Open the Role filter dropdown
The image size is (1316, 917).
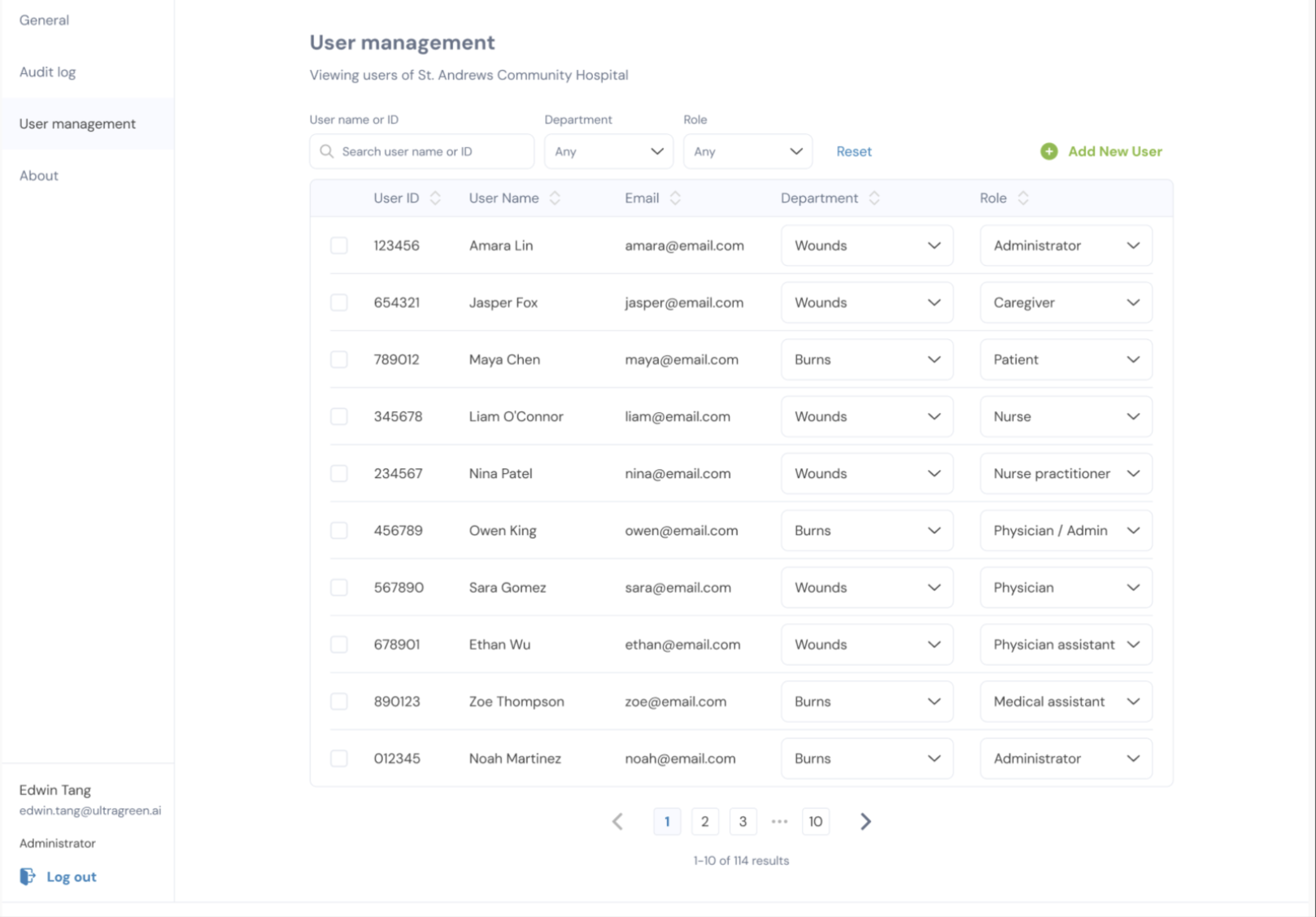click(x=747, y=151)
